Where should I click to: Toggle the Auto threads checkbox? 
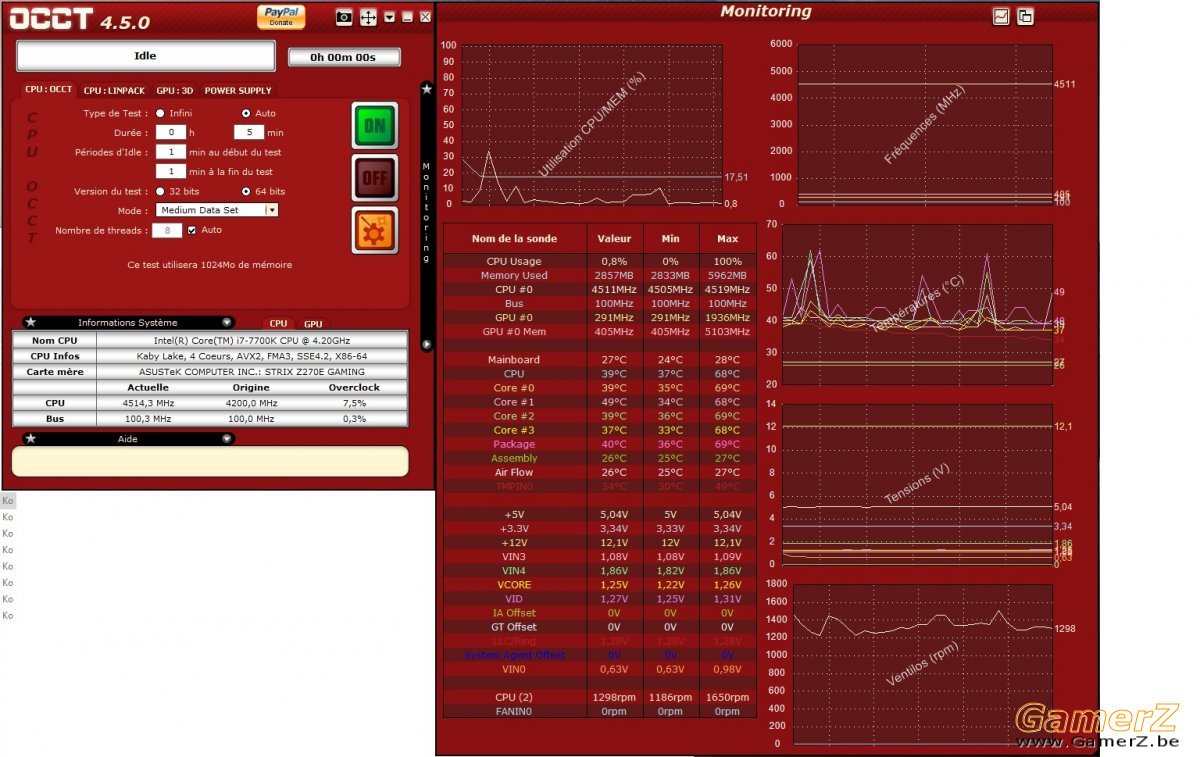point(192,230)
